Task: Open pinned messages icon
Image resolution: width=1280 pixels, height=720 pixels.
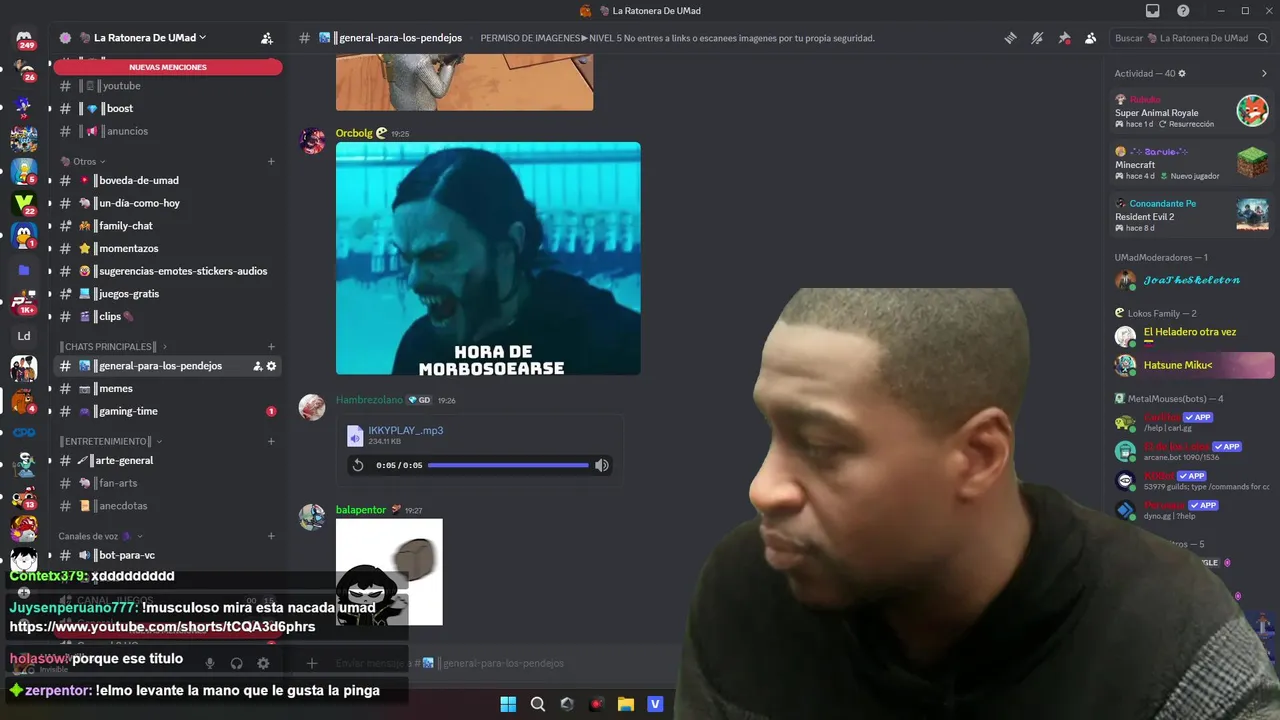Action: (1064, 38)
